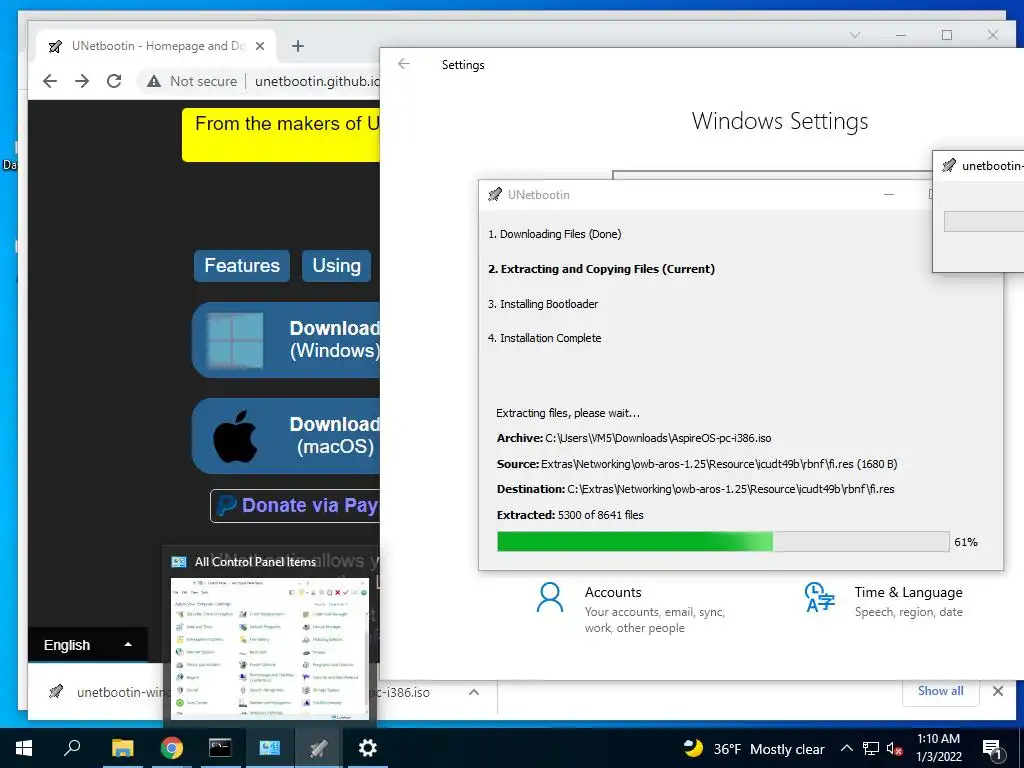The height and width of the screenshot is (768, 1024).
Task: Switch to UNetbootin taskbar icon
Action: pyautogui.click(x=318, y=748)
